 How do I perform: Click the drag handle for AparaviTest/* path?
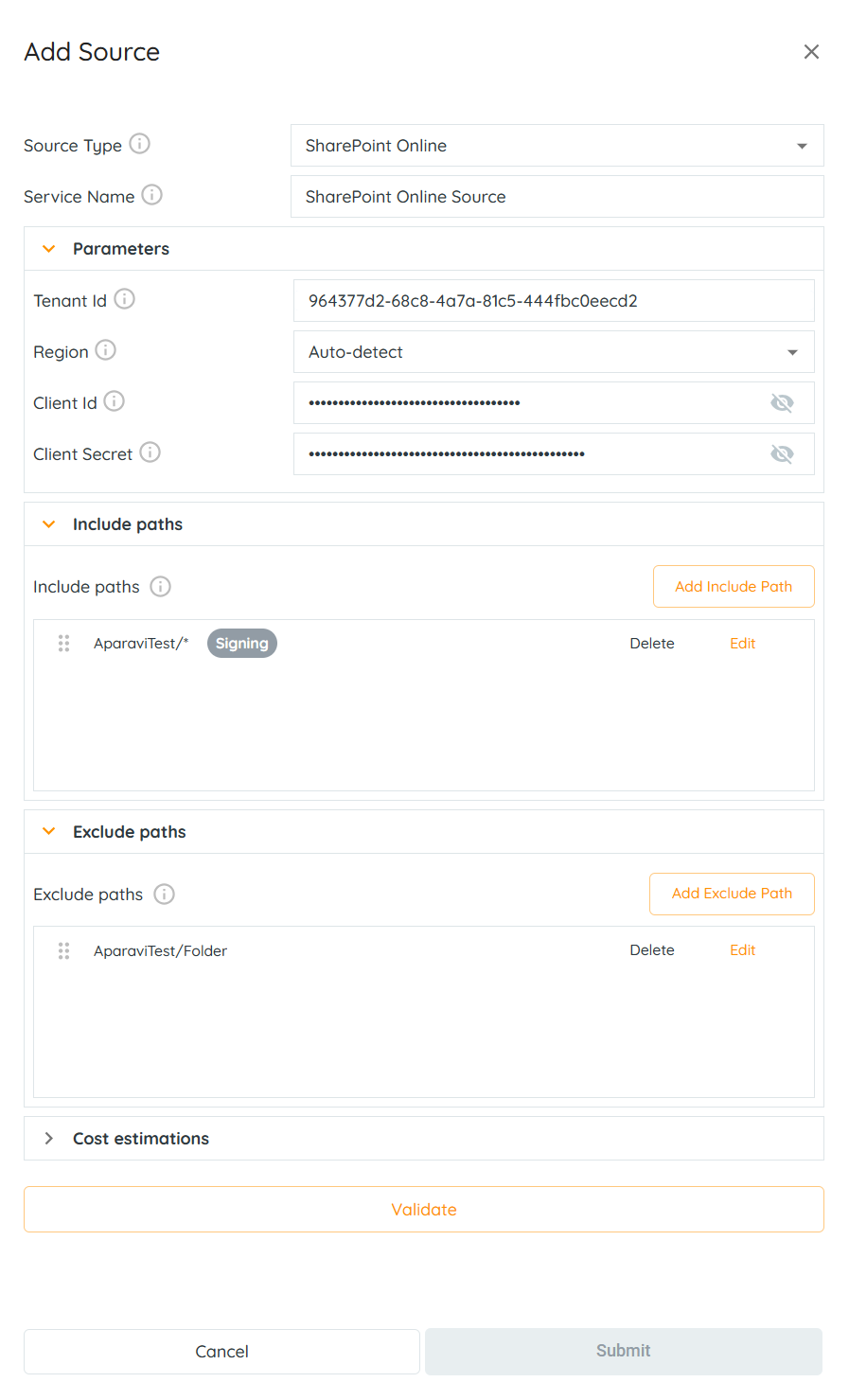pos(64,644)
